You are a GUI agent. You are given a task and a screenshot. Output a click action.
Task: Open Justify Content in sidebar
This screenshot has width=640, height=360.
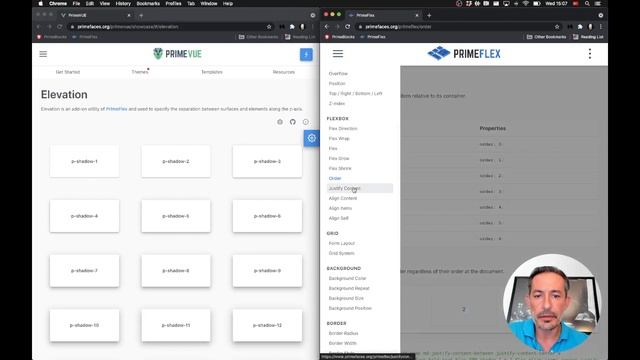coord(360,188)
